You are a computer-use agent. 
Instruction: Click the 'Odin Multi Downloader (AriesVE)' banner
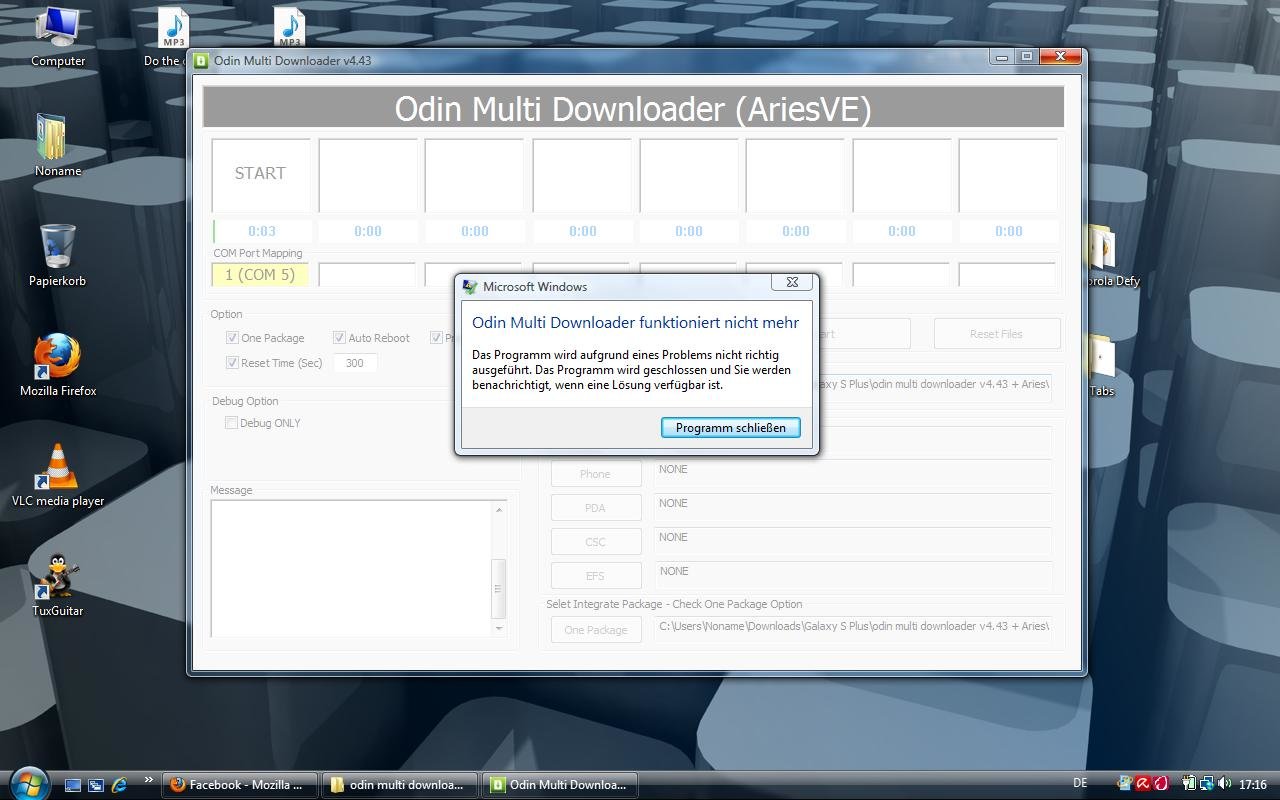tap(633, 107)
